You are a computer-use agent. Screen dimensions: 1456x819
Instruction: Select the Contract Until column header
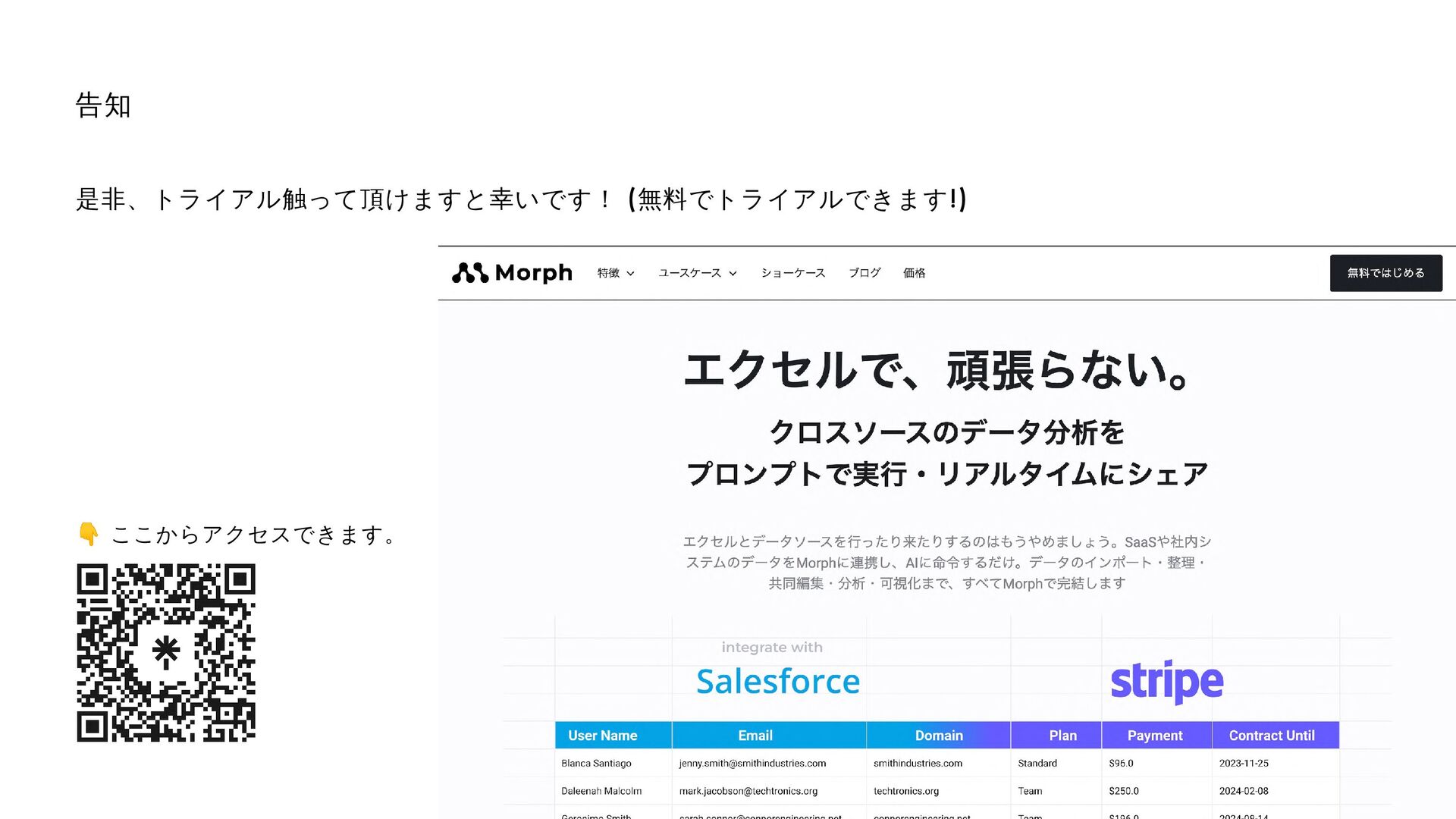coord(1276,736)
